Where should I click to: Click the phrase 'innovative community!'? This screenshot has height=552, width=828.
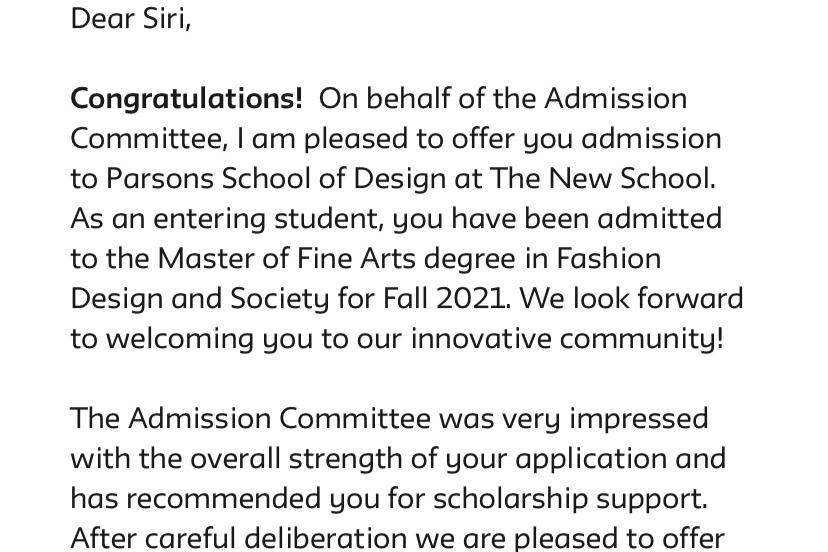[567, 341]
